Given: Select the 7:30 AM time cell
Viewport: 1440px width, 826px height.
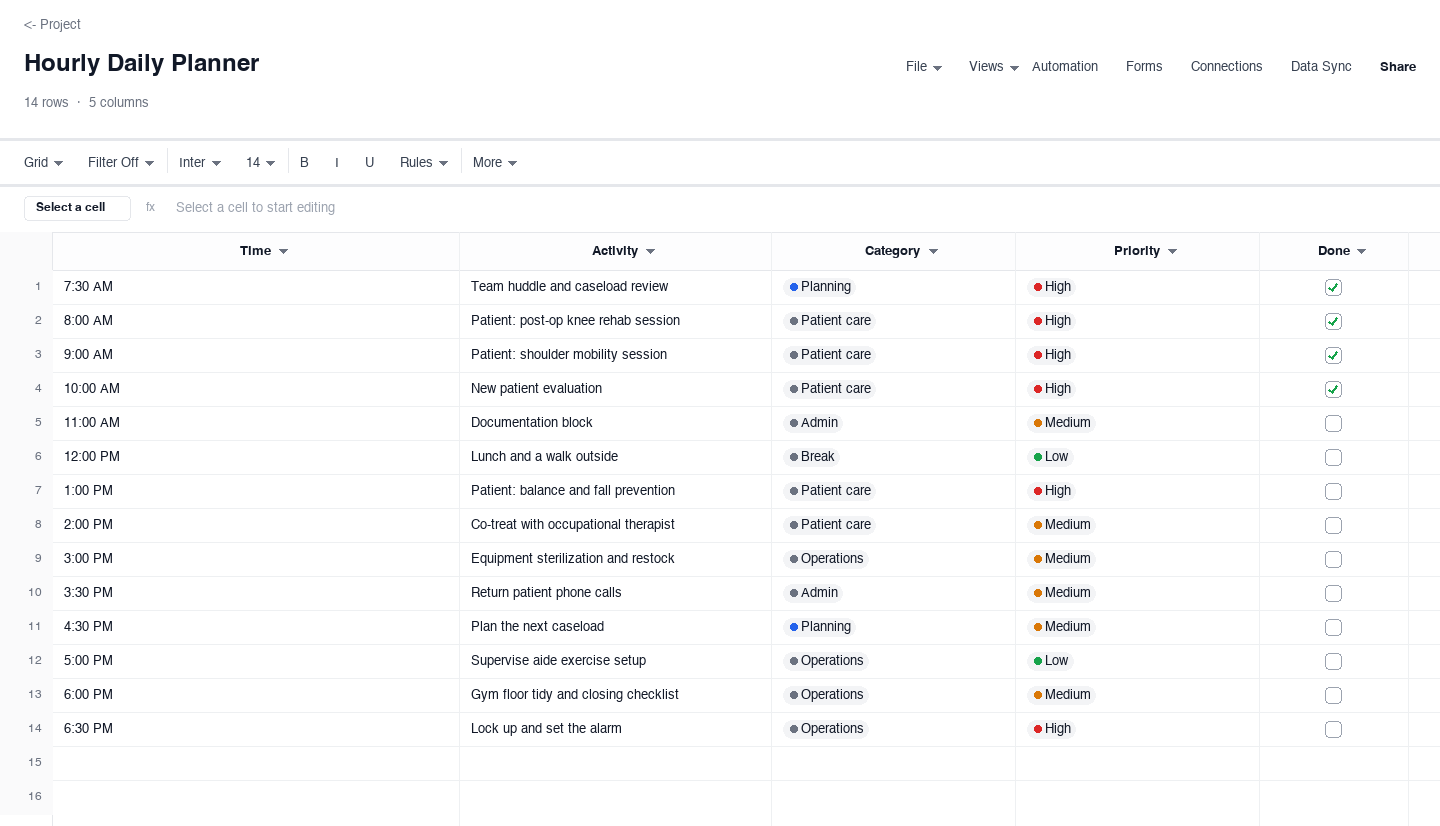Looking at the screenshot, I should click(x=256, y=287).
